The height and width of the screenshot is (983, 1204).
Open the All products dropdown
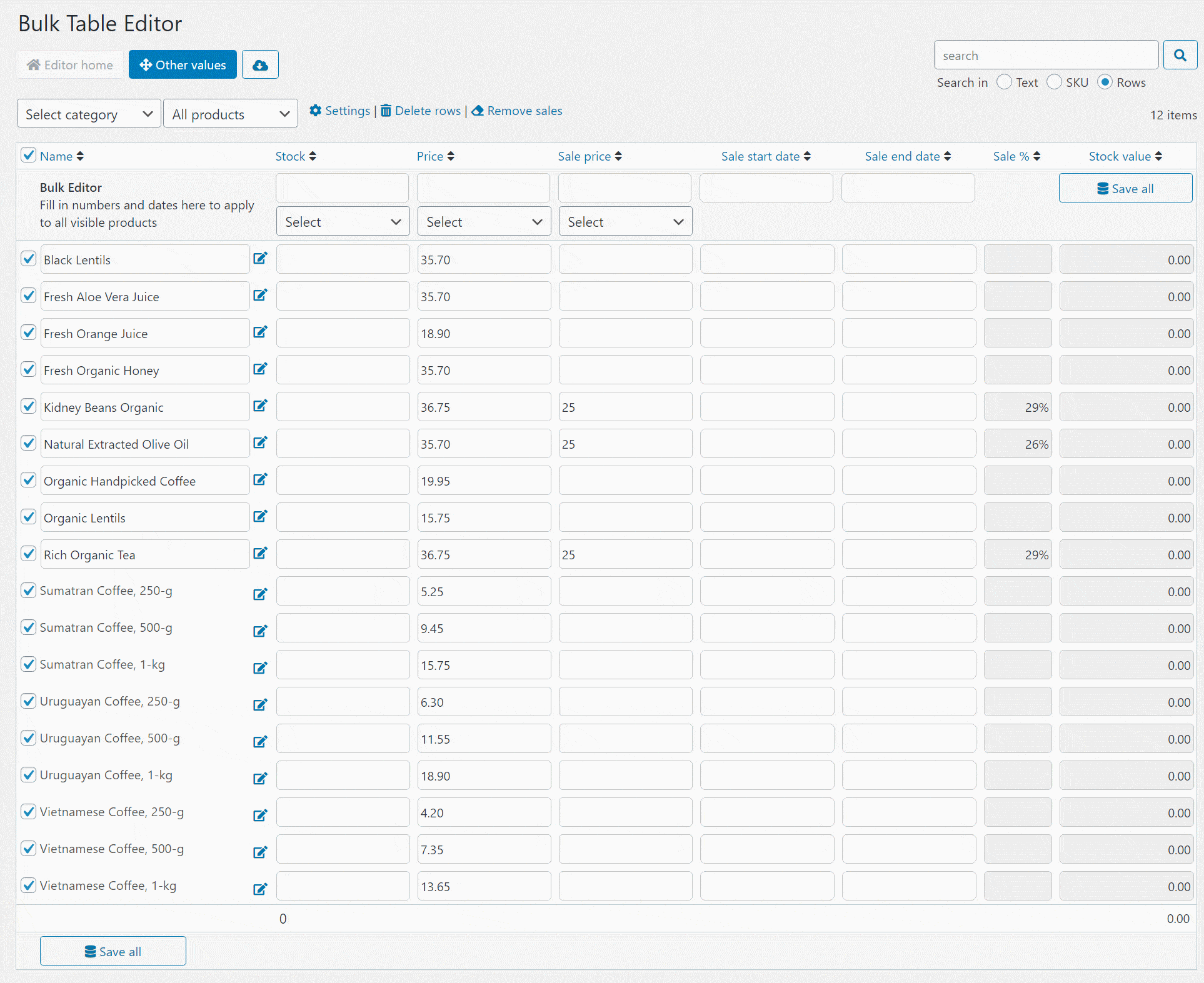[230, 113]
